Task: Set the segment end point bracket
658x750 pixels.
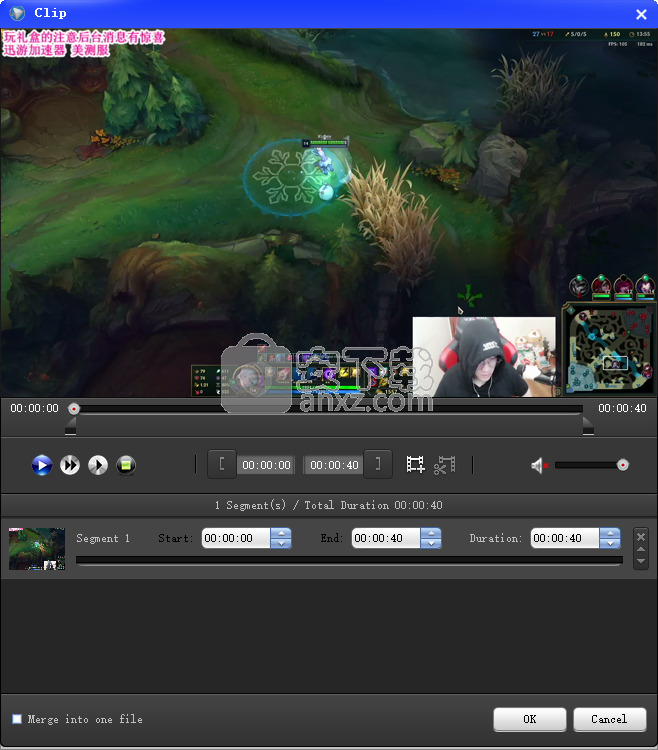Action: (x=378, y=464)
